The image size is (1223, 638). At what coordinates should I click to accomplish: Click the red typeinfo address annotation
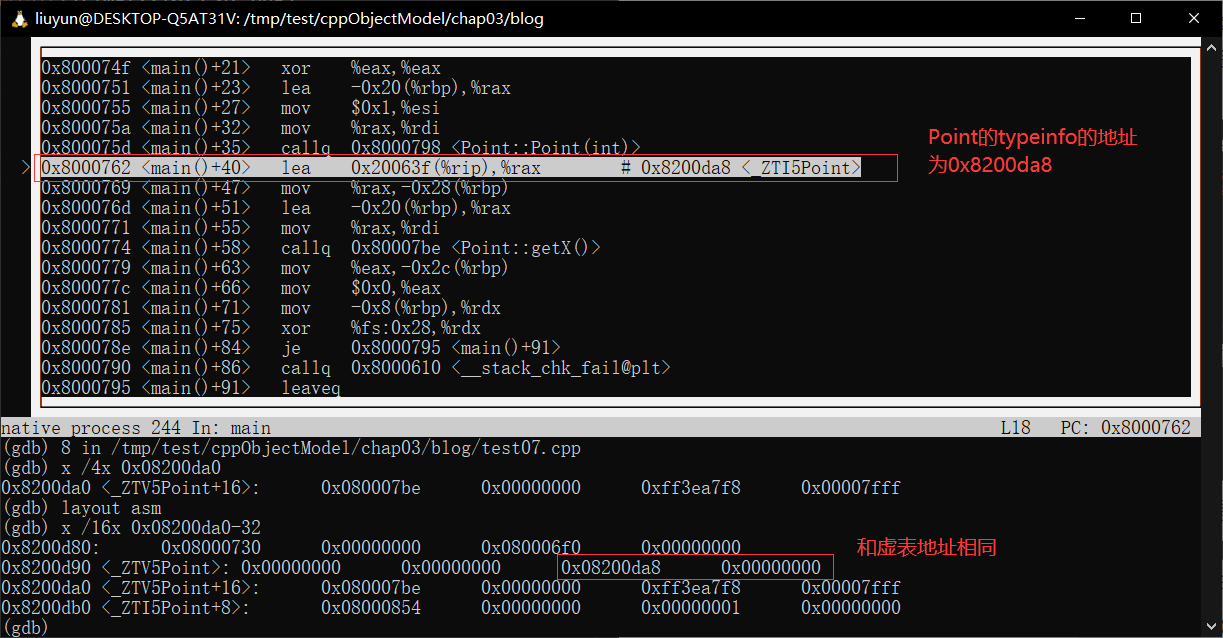coord(1032,151)
